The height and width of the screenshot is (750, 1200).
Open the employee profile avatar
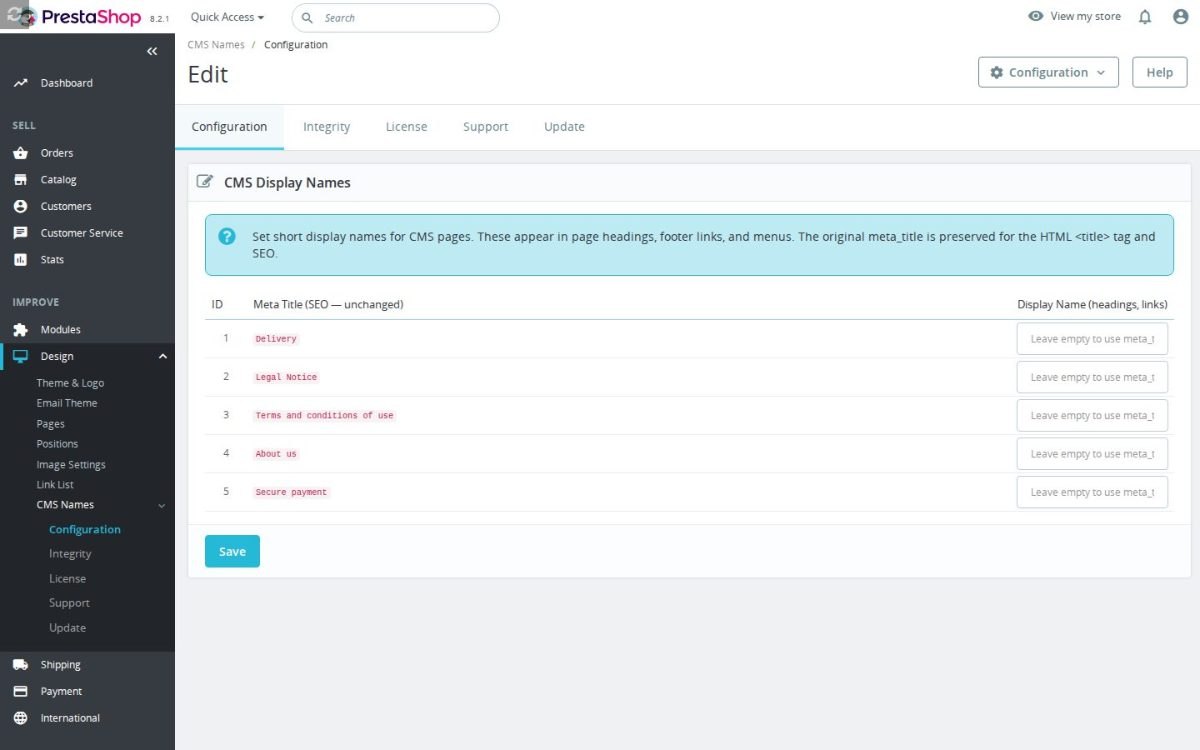click(x=1180, y=17)
